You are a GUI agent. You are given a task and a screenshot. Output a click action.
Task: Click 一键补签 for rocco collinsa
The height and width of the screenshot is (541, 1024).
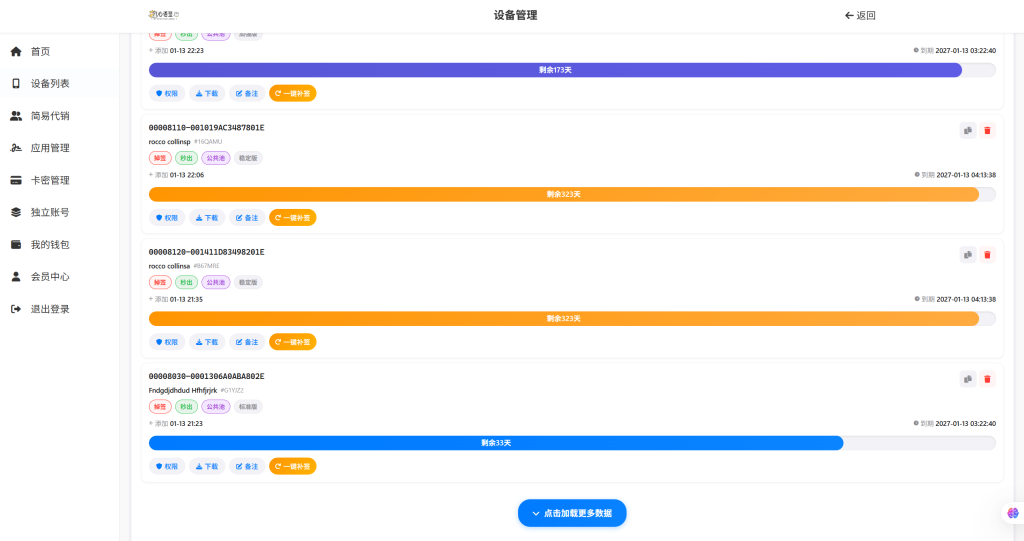293,342
